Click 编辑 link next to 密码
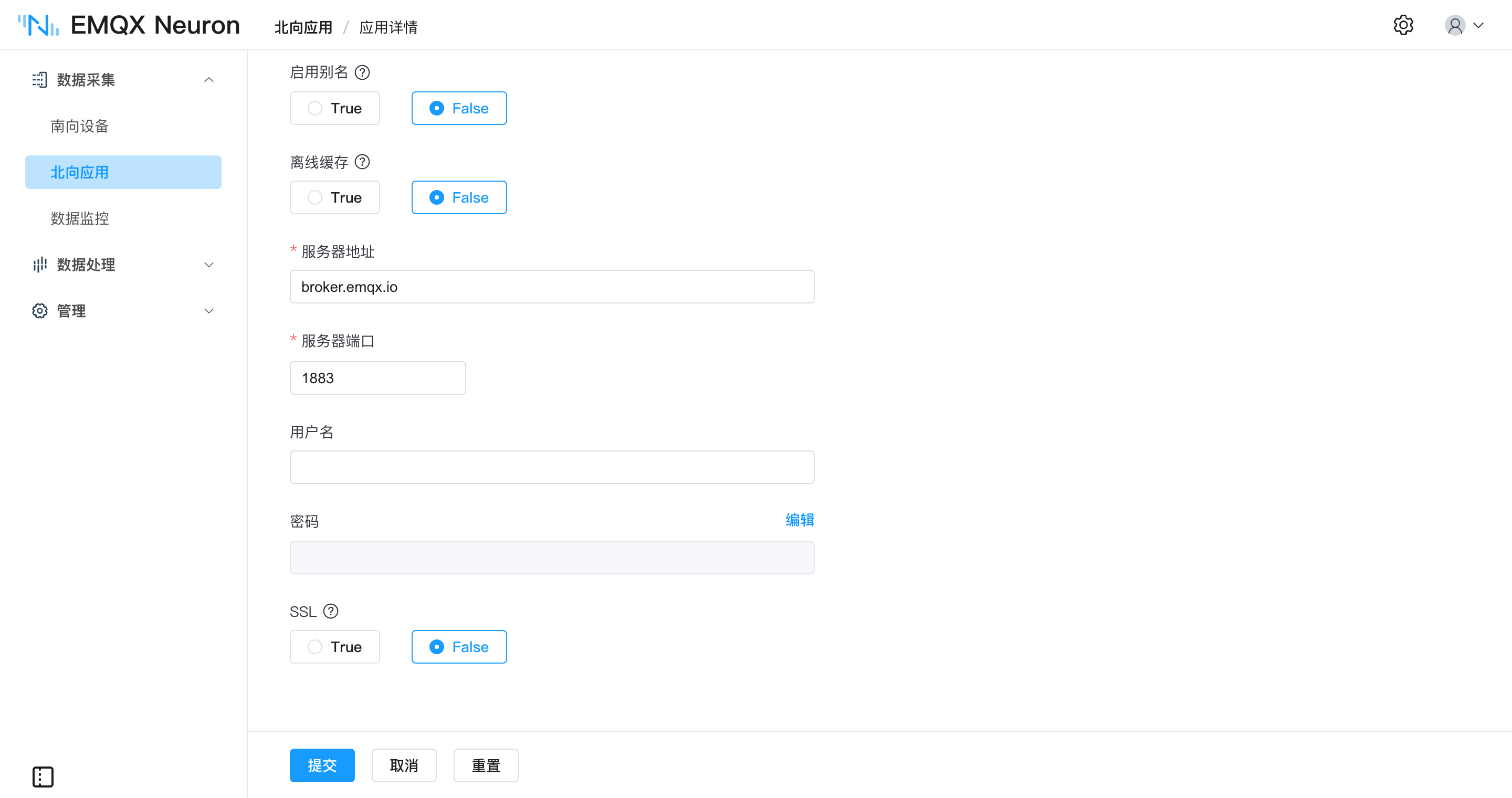Screen dimensions: 1512x798 pos(800,520)
